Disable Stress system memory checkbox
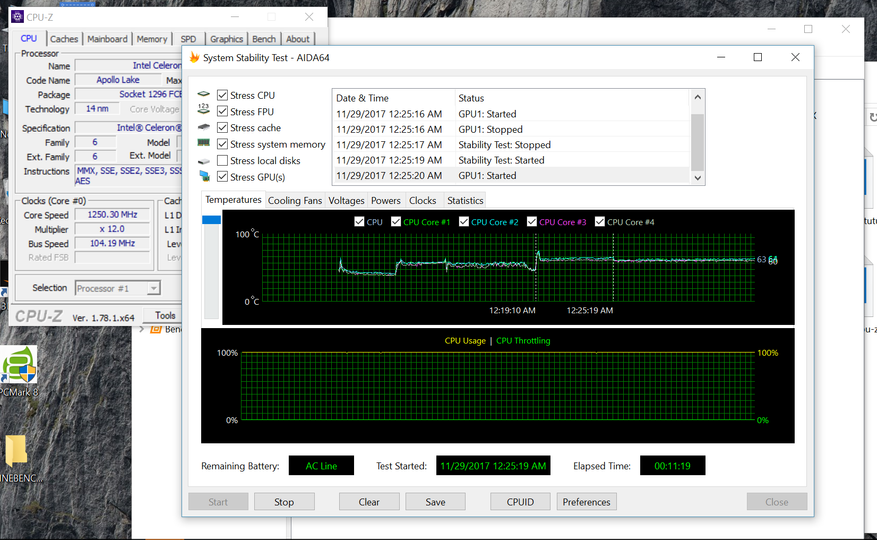 pos(222,144)
